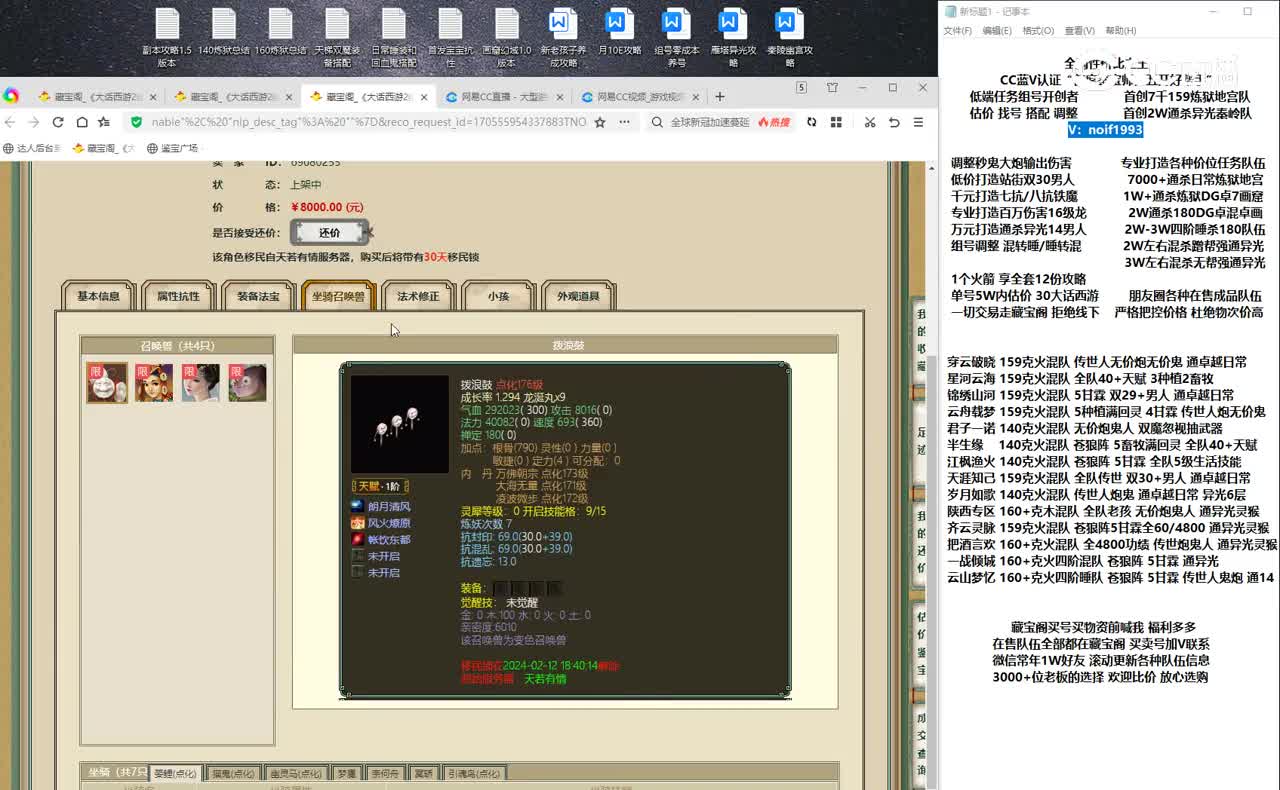
Task: Click the 还价 bargain button
Action: tap(330, 232)
